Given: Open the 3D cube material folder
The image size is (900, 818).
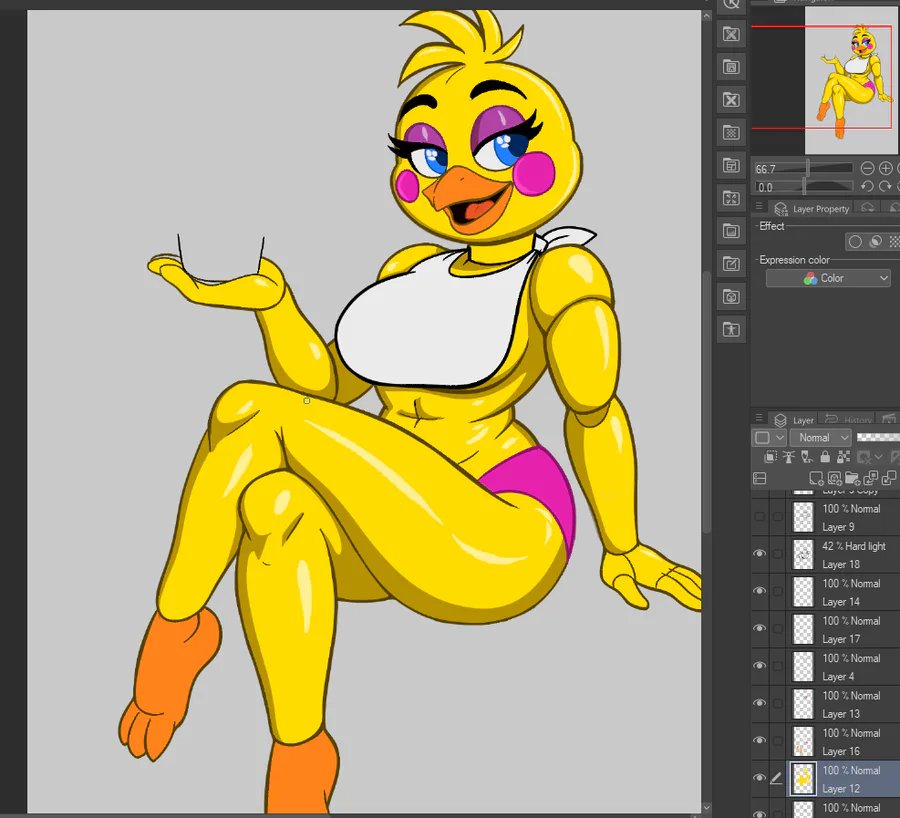Looking at the screenshot, I should click(731, 297).
